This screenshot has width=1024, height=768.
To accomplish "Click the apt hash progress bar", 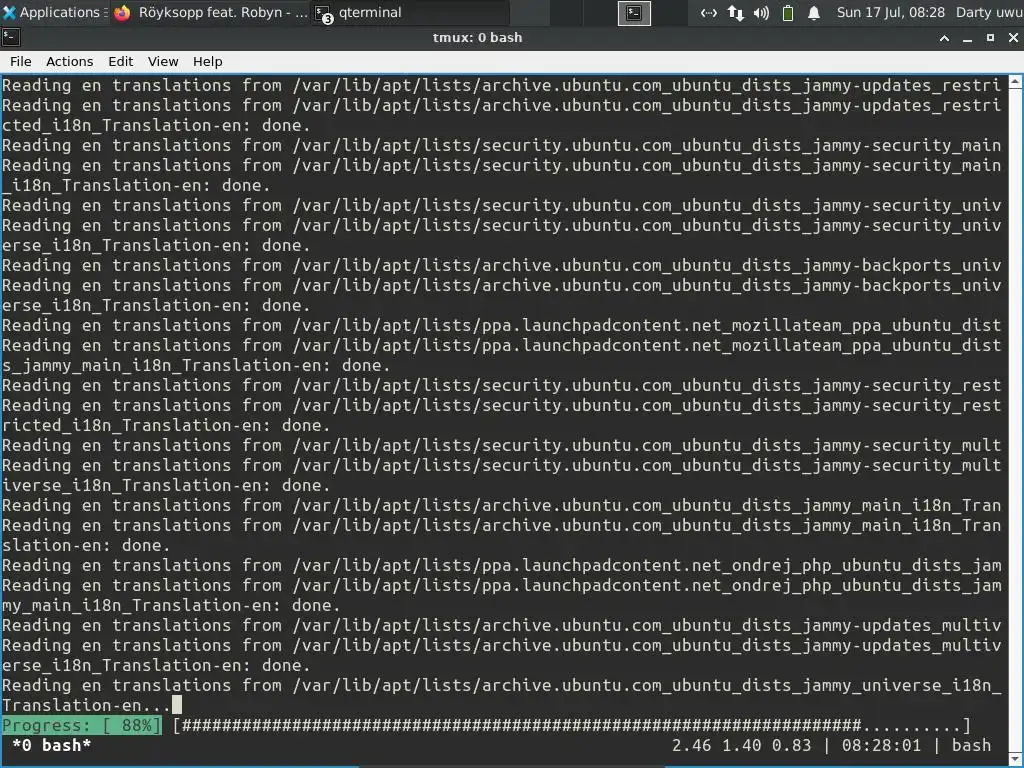I will click(572, 726).
